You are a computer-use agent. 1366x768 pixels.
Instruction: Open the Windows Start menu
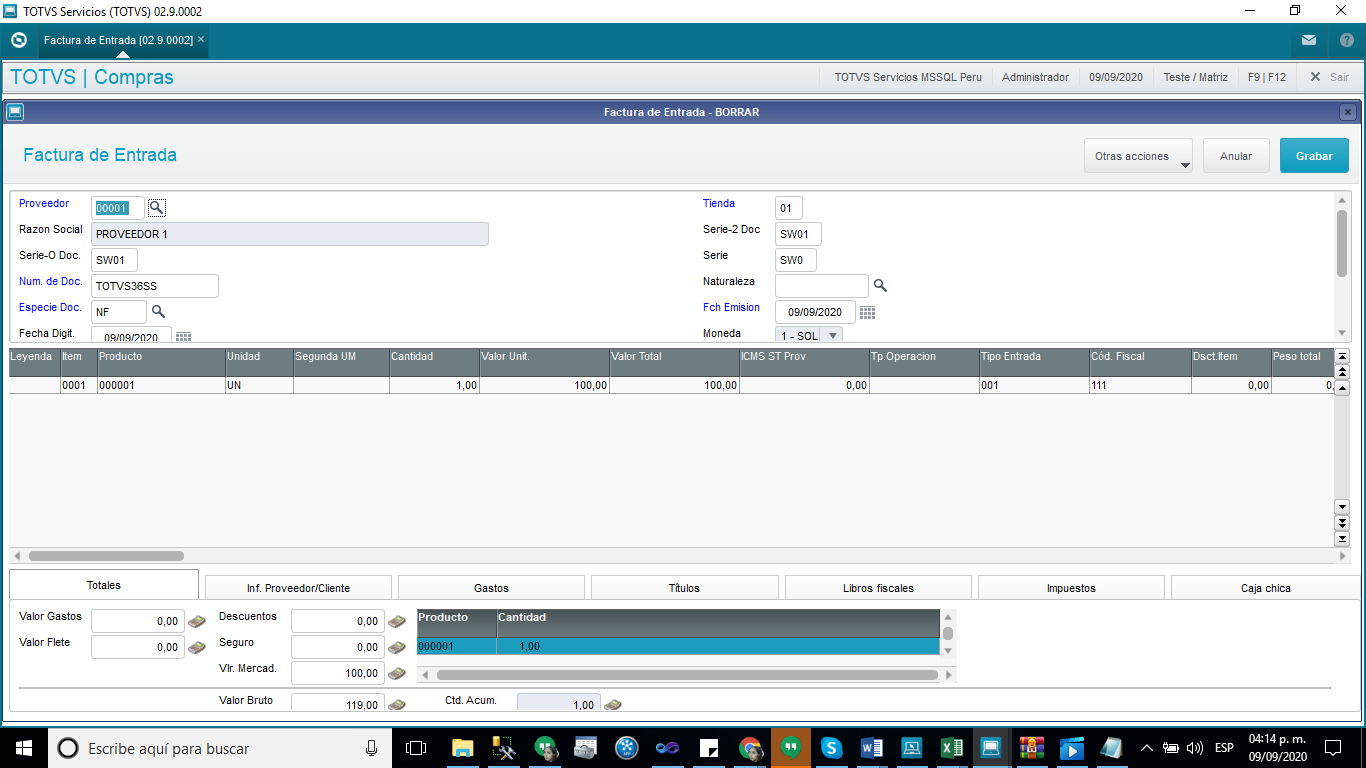tap(24, 748)
